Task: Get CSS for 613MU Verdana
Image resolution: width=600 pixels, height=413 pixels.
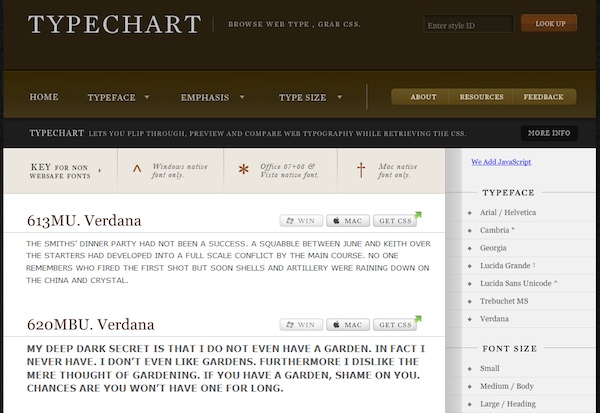Action: (395, 220)
